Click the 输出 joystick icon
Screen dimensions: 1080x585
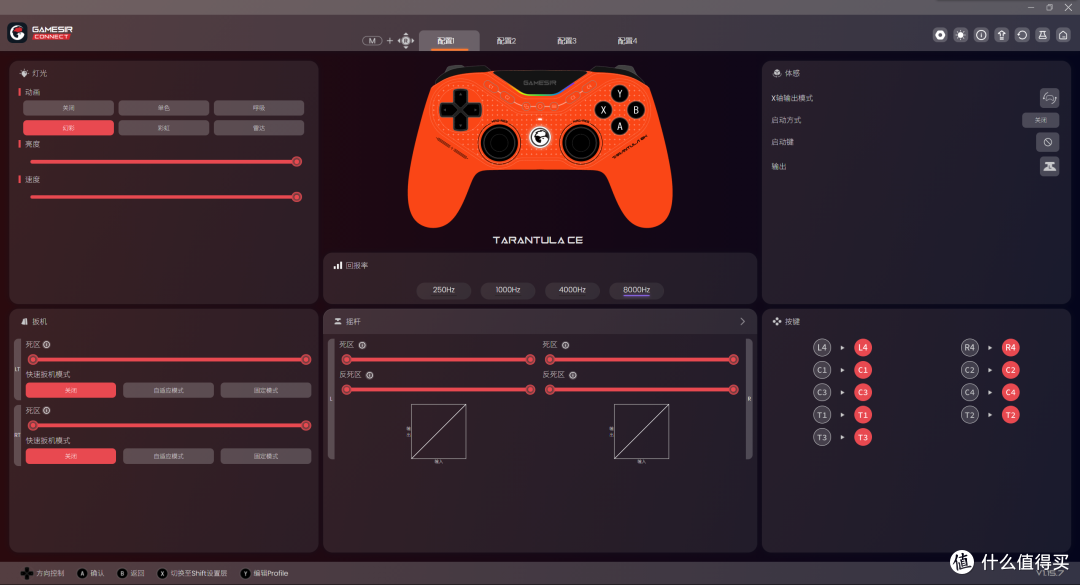point(1049,166)
